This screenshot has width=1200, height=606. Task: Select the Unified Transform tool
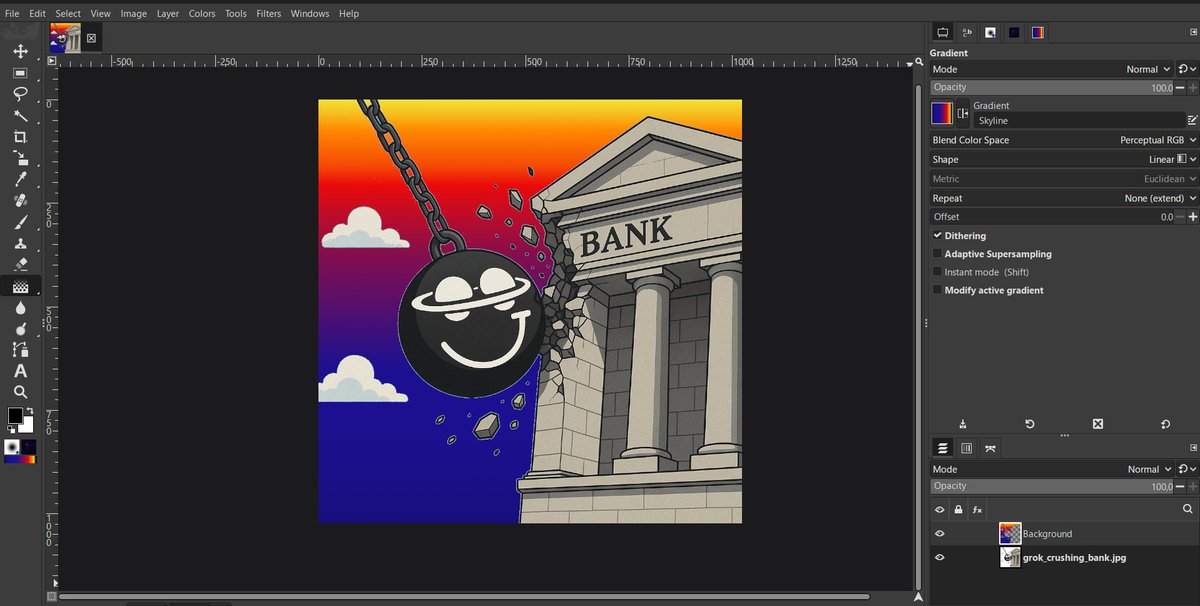pos(20,158)
